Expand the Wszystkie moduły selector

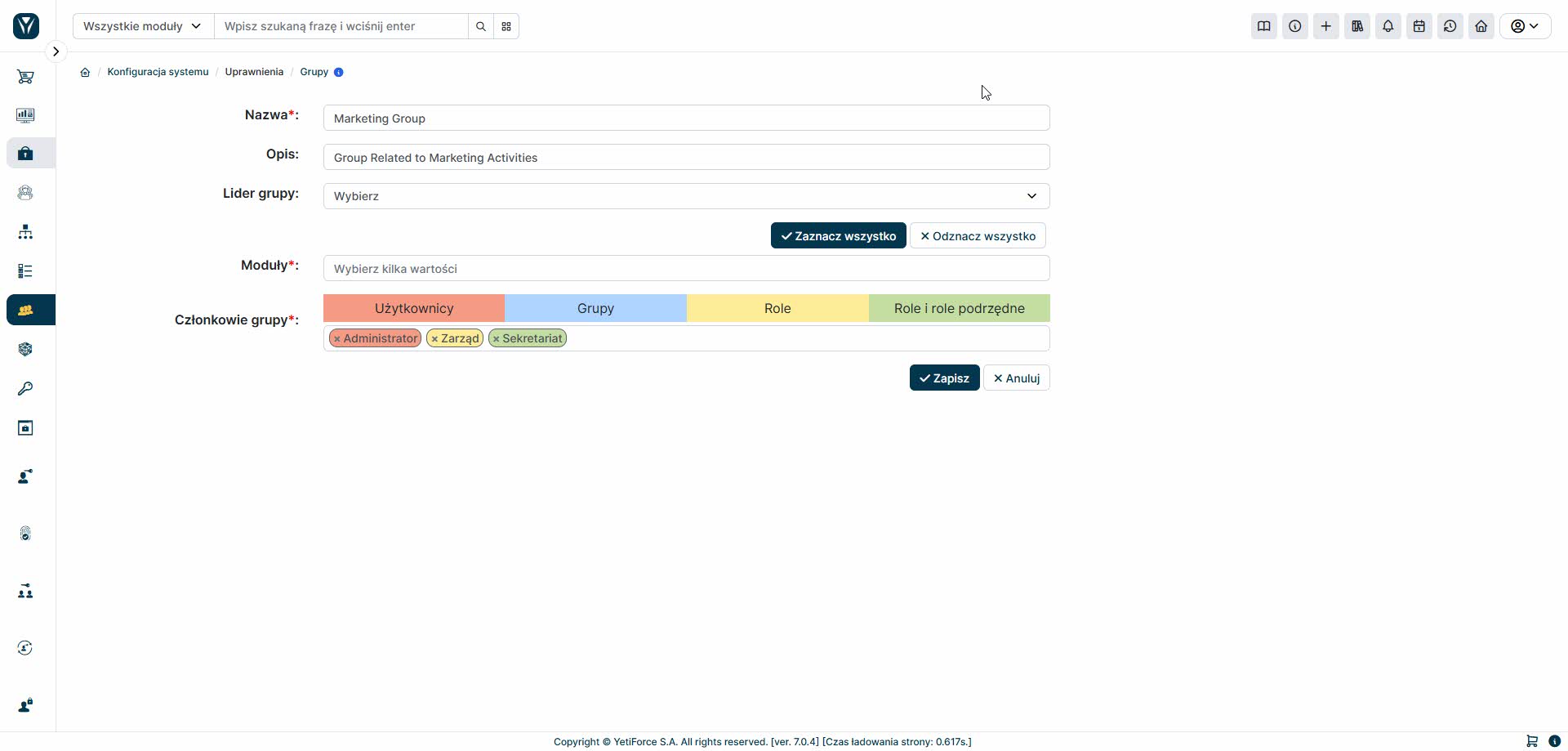(x=143, y=26)
